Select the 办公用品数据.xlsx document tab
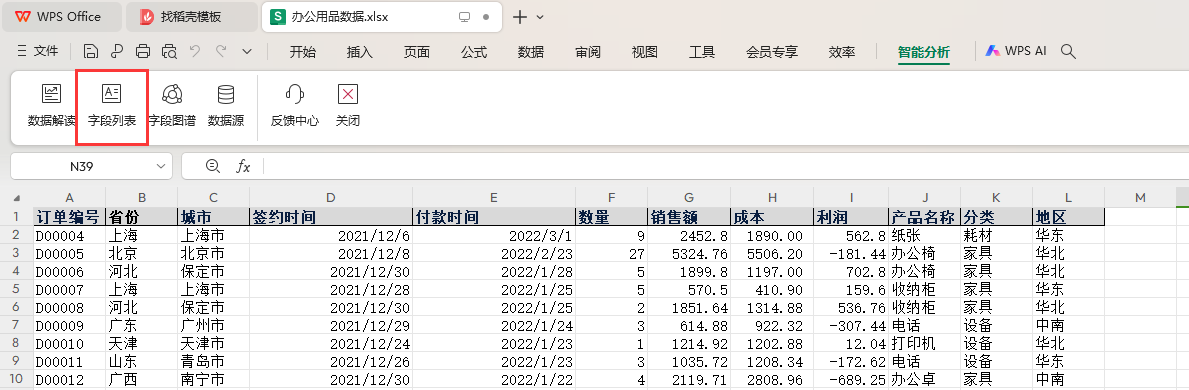Viewport: 1189px width, 390px height. (x=381, y=17)
